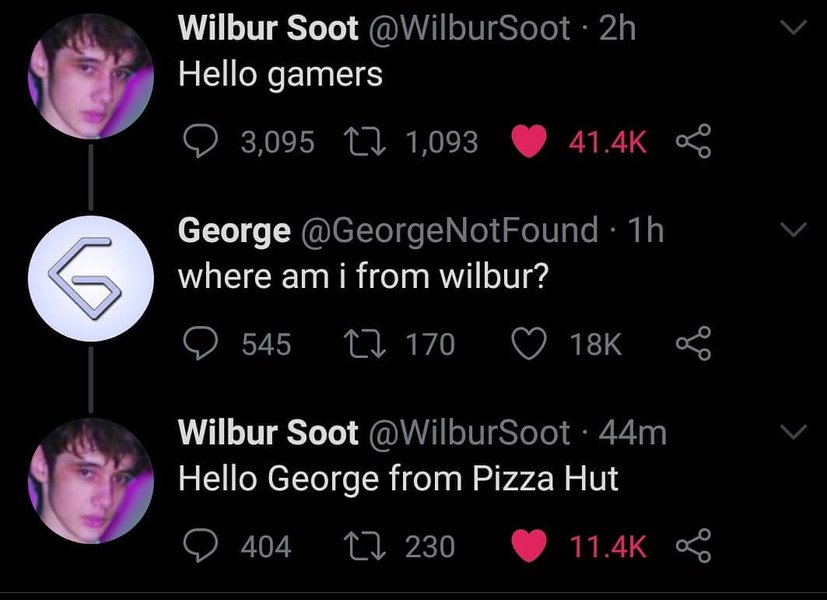This screenshot has height=600, width=827.
Task: Retweet George's "where am i from wilbur?" tweet
Action: (375, 344)
